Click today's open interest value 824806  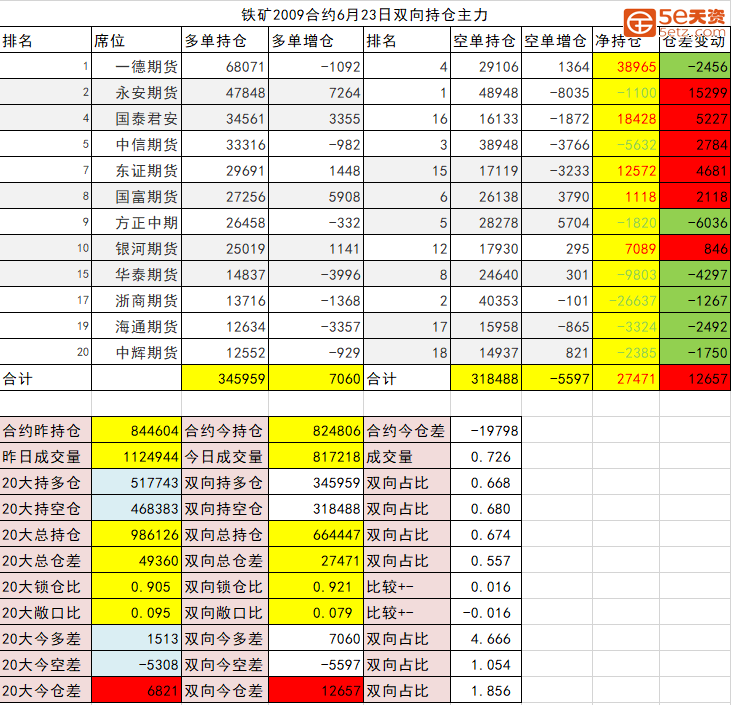click(316, 430)
